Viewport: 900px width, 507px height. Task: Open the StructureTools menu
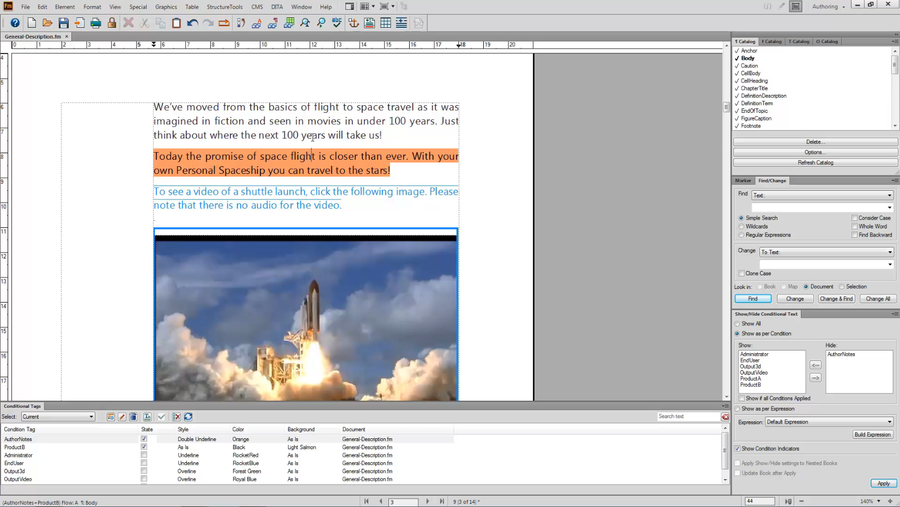point(224,7)
